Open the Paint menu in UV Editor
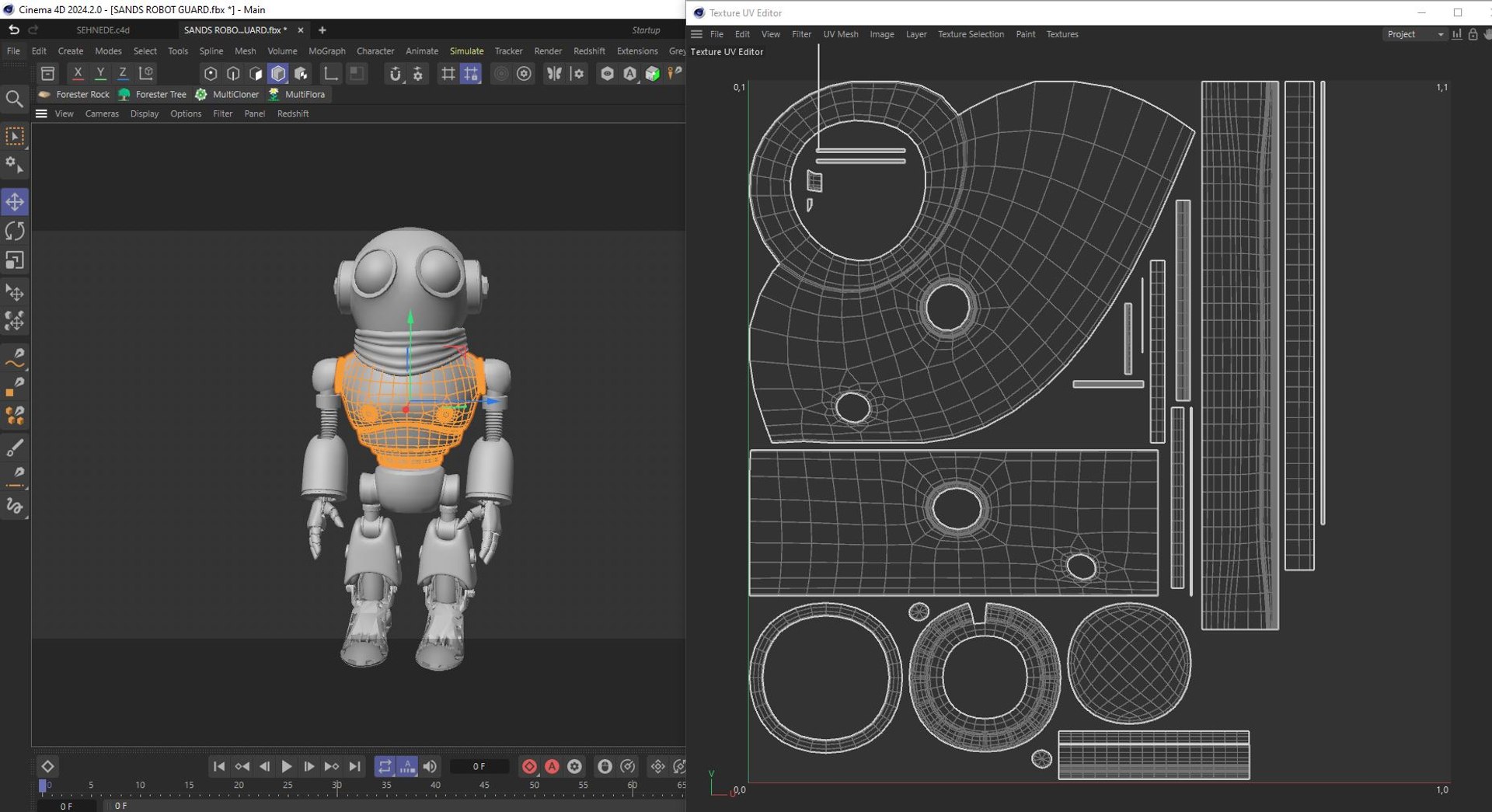Screen dimensions: 1492x812 pos(1026,34)
